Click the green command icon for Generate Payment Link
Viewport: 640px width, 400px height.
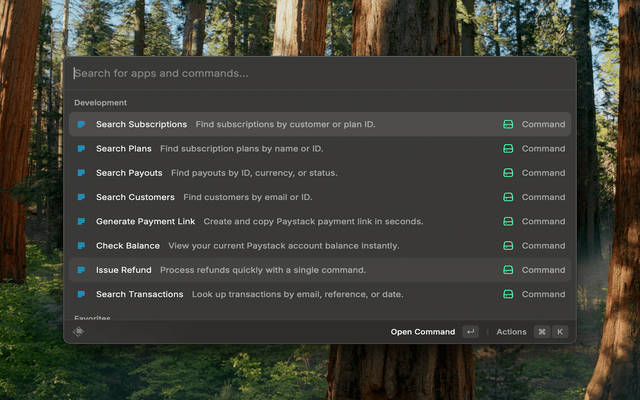click(508, 222)
